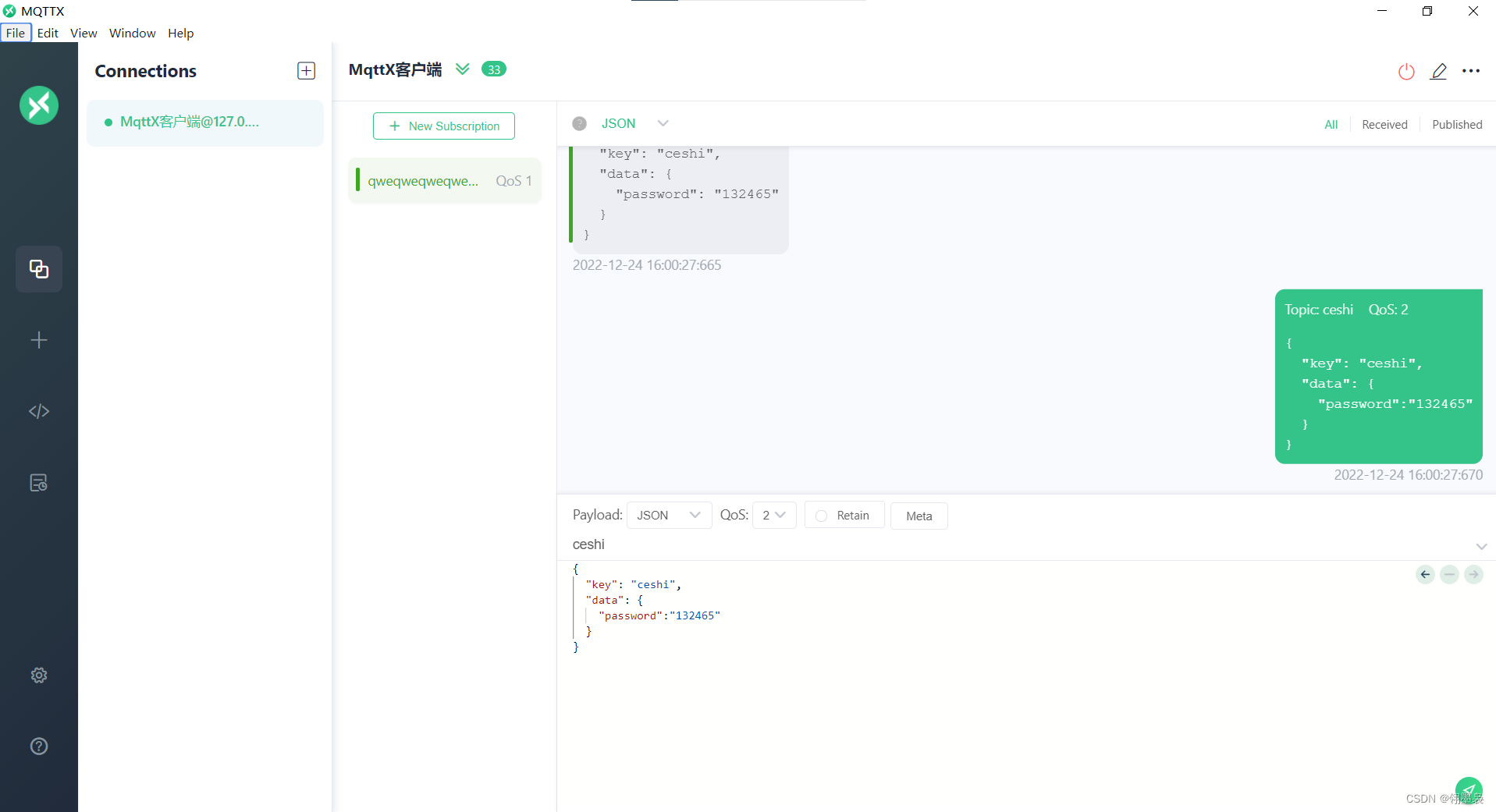Click the payload format help question icon

[x=579, y=123]
